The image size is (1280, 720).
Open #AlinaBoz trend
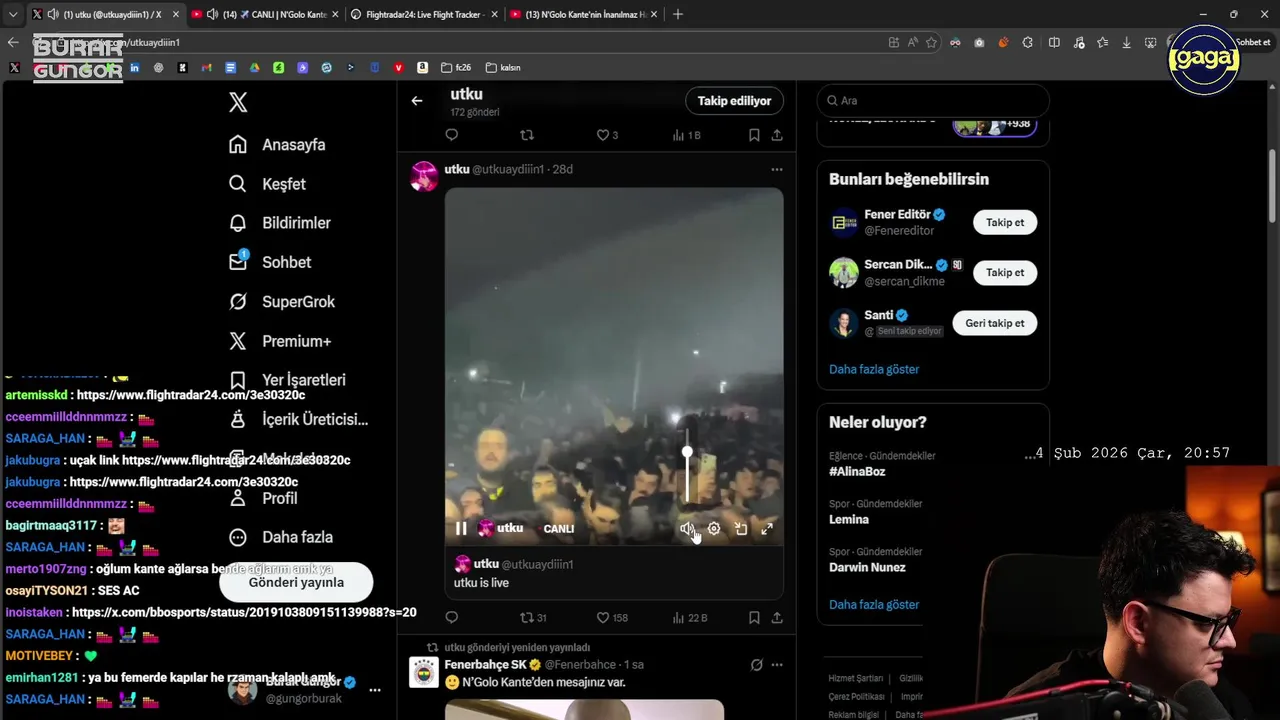pos(857,471)
